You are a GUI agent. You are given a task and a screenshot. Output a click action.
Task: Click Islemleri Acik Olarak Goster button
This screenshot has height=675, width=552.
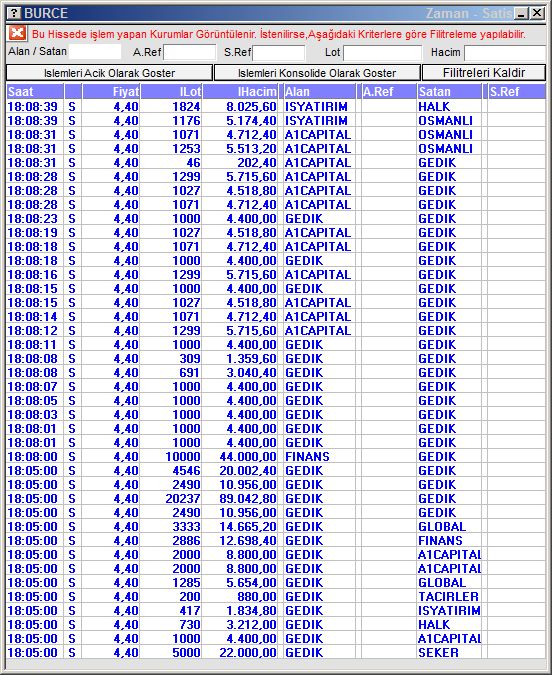[109, 73]
